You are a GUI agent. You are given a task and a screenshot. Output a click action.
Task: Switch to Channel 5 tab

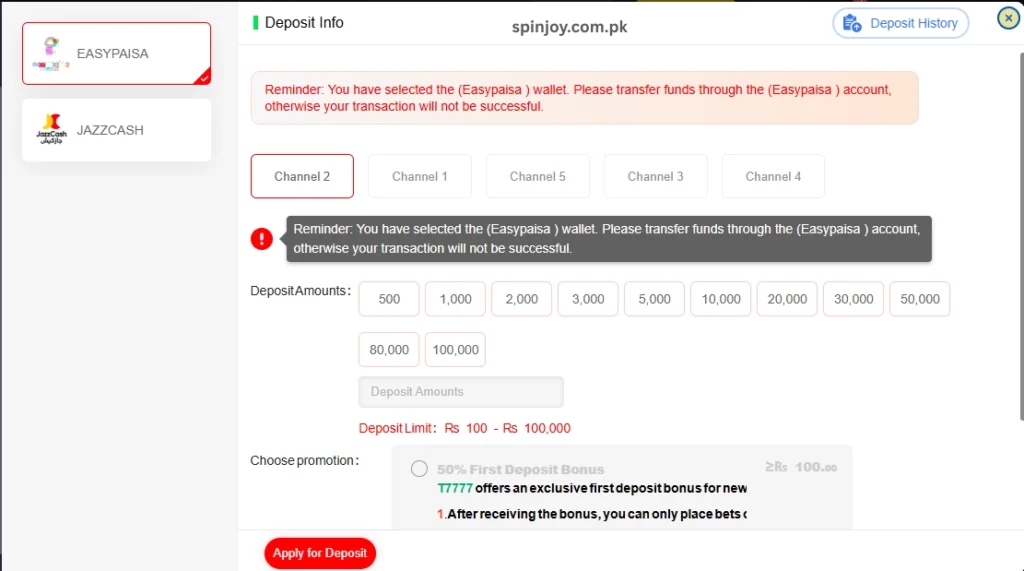coord(537,176)
